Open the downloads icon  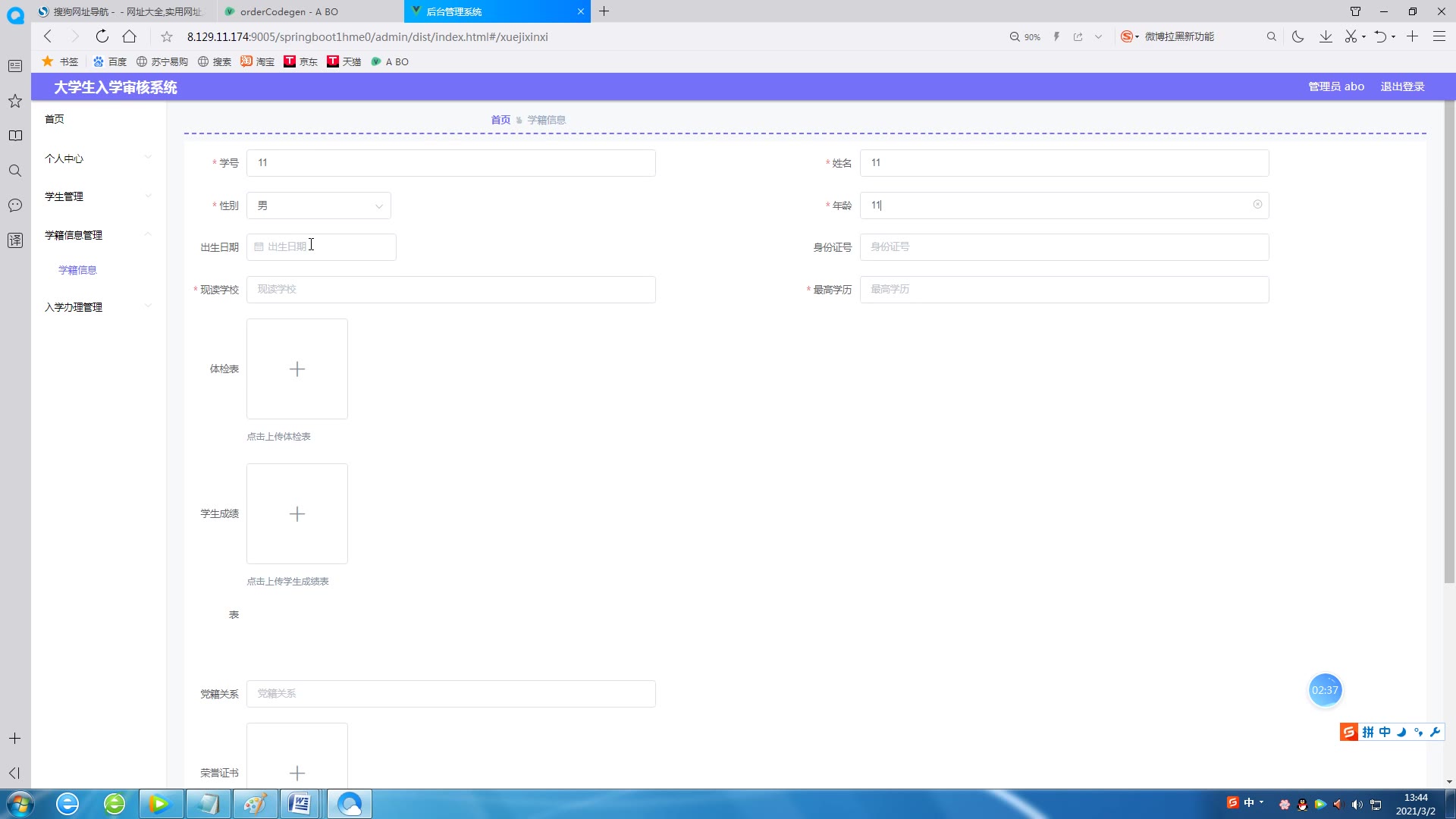point(1326,36)
